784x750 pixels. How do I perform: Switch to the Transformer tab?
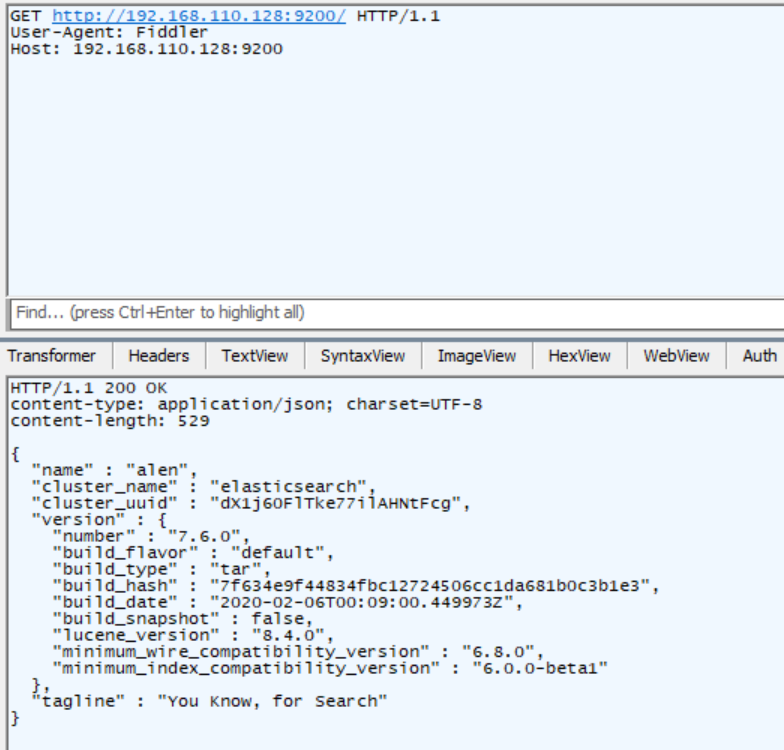coord(52,356)
